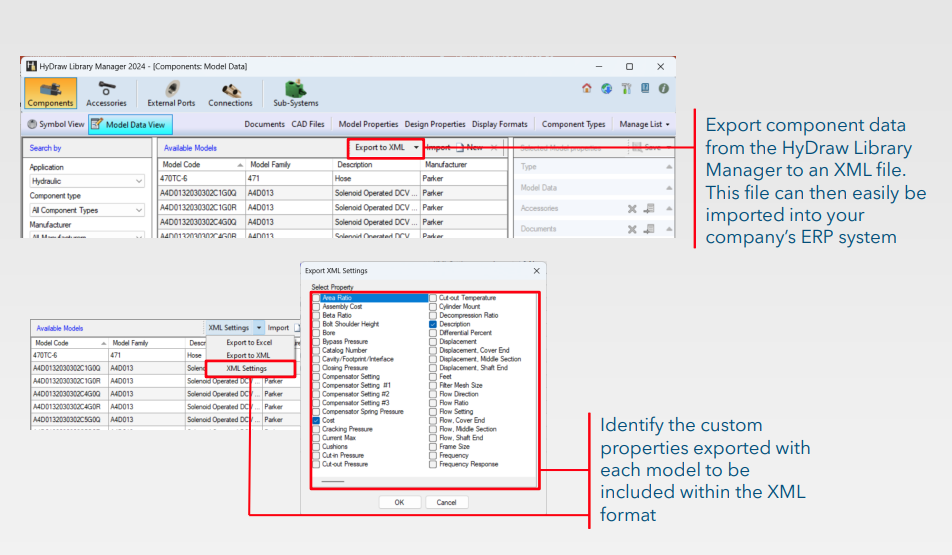Screen dimensions: 952x555
Task: Click the XML Settings toolbar button
Action: (x=229, y=328)
